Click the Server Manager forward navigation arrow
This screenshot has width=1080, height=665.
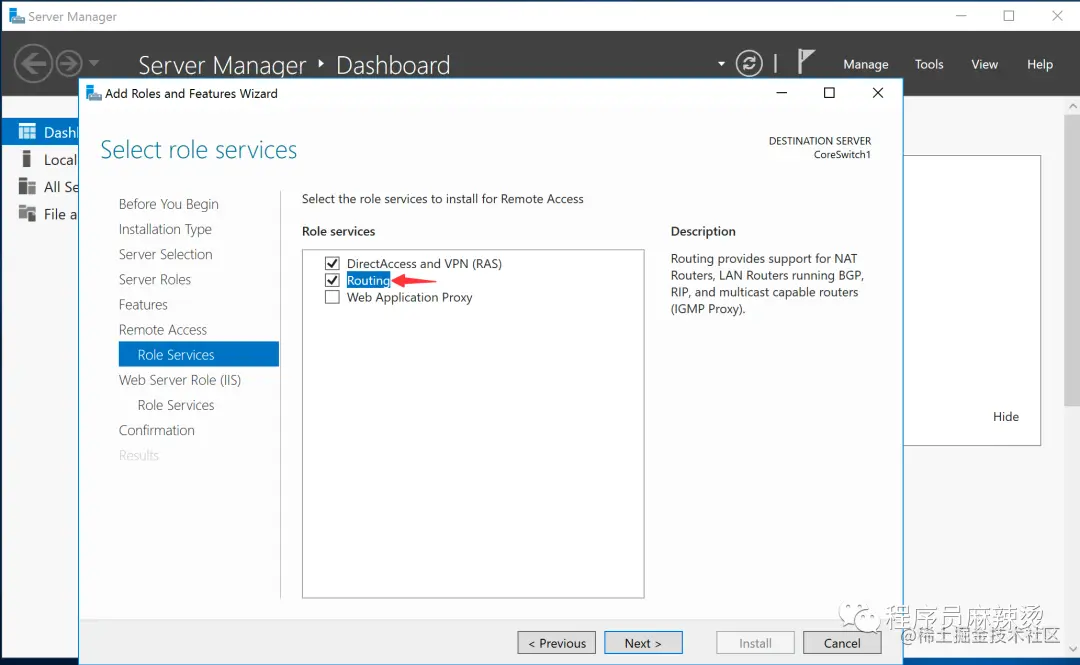pyautogui.click(x=69, y=63)
